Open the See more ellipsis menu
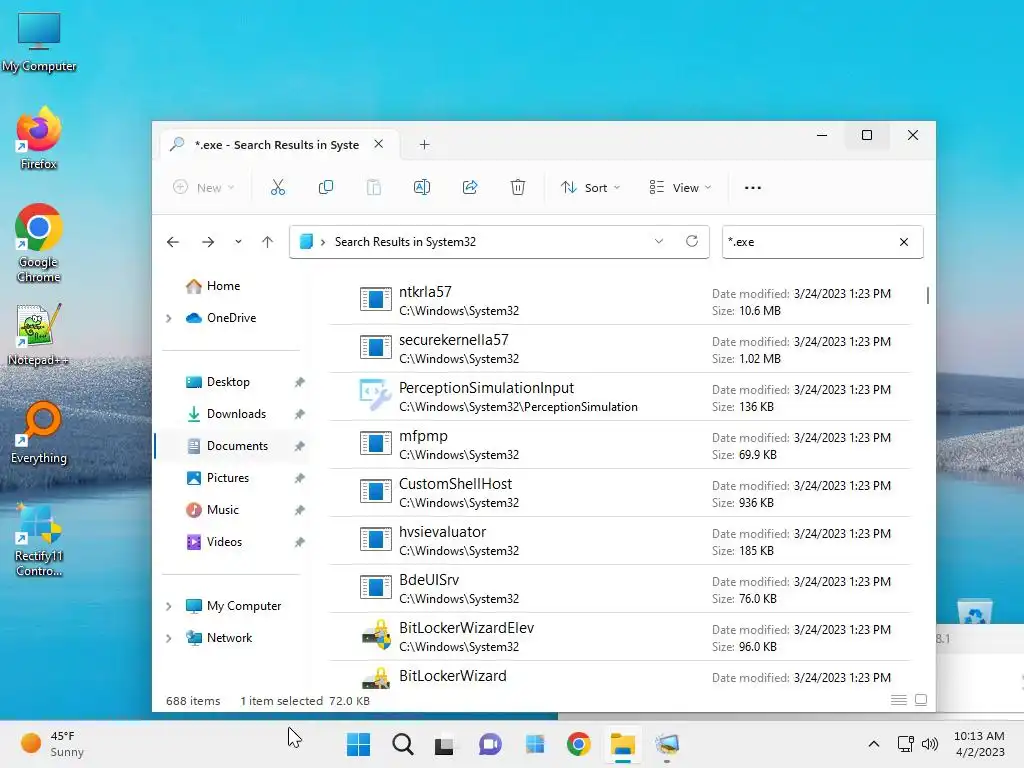Image resolution: width=1024 pixels, height=768 pixels. point(752,187)
